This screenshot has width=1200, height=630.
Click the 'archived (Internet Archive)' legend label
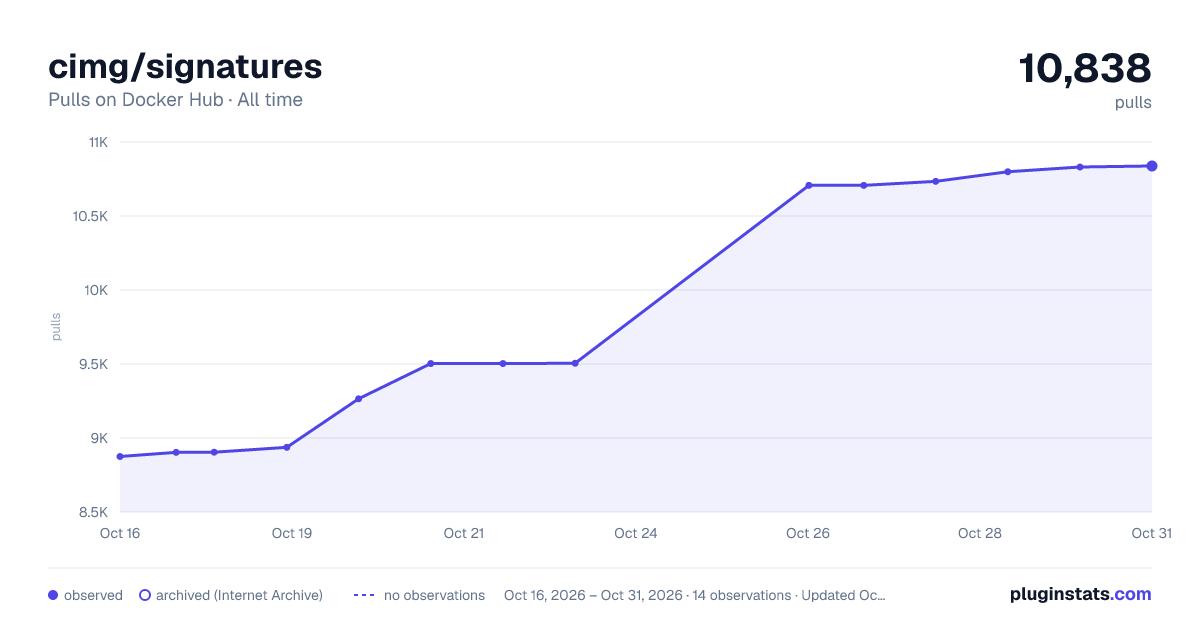coord(240,595)
